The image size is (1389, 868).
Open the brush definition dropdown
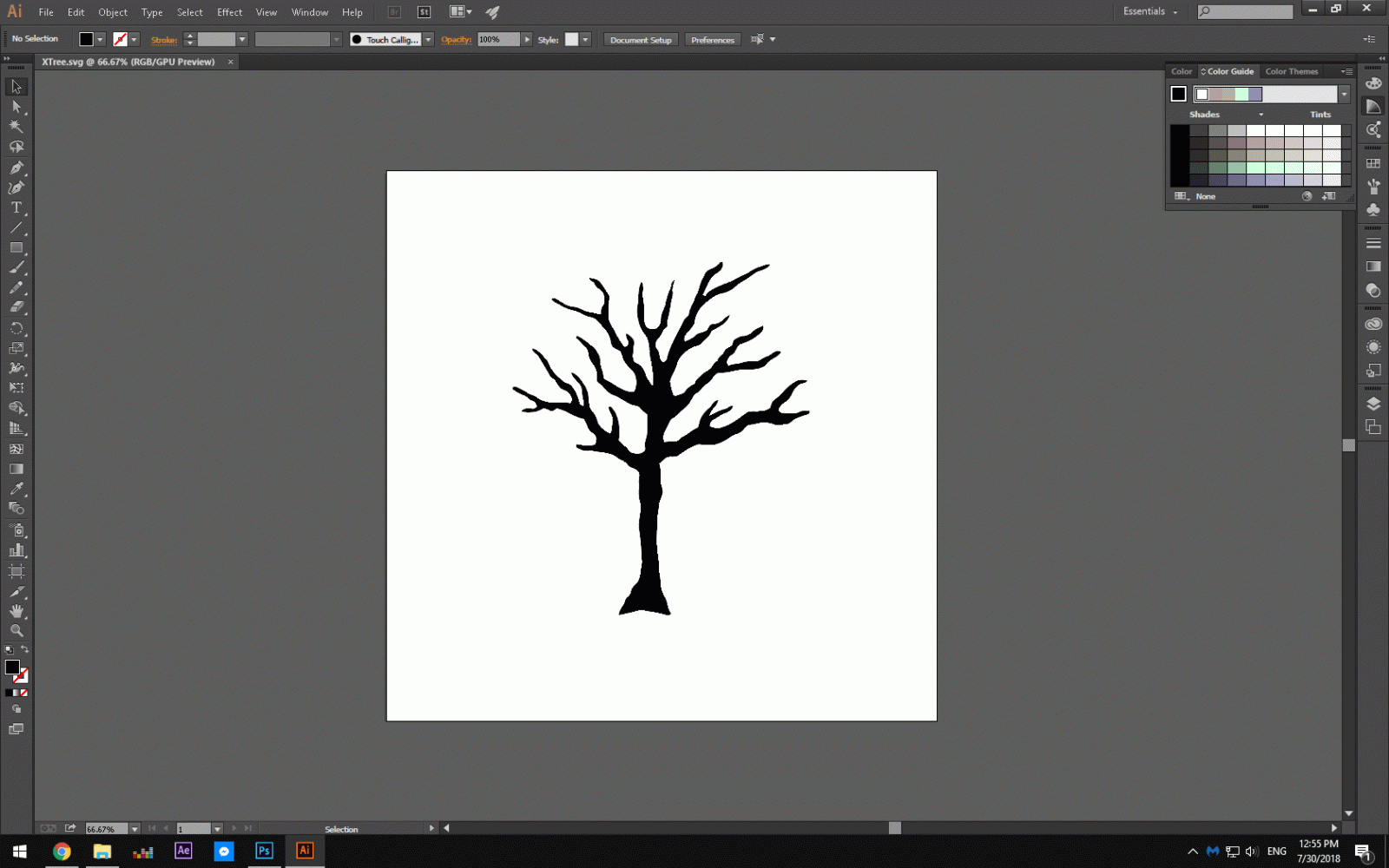click(428, 39)
